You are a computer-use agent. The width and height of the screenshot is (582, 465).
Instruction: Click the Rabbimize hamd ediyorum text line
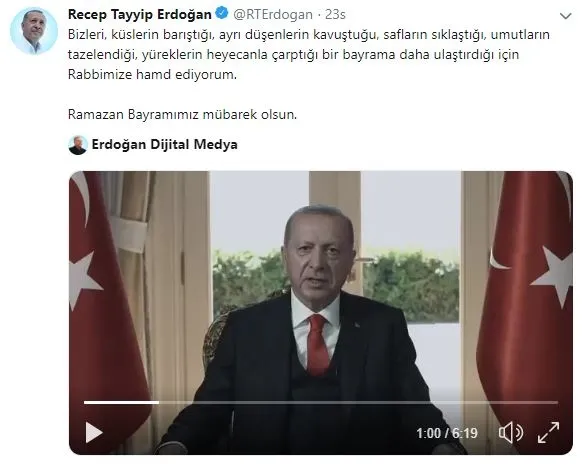click(152, 75)
